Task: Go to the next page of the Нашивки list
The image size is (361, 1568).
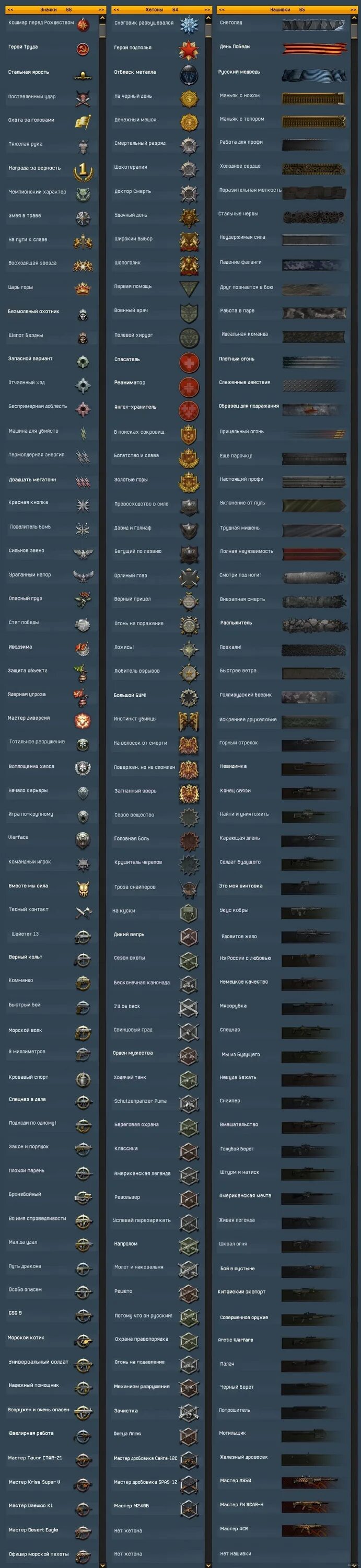Action: (x=353, y=10)
